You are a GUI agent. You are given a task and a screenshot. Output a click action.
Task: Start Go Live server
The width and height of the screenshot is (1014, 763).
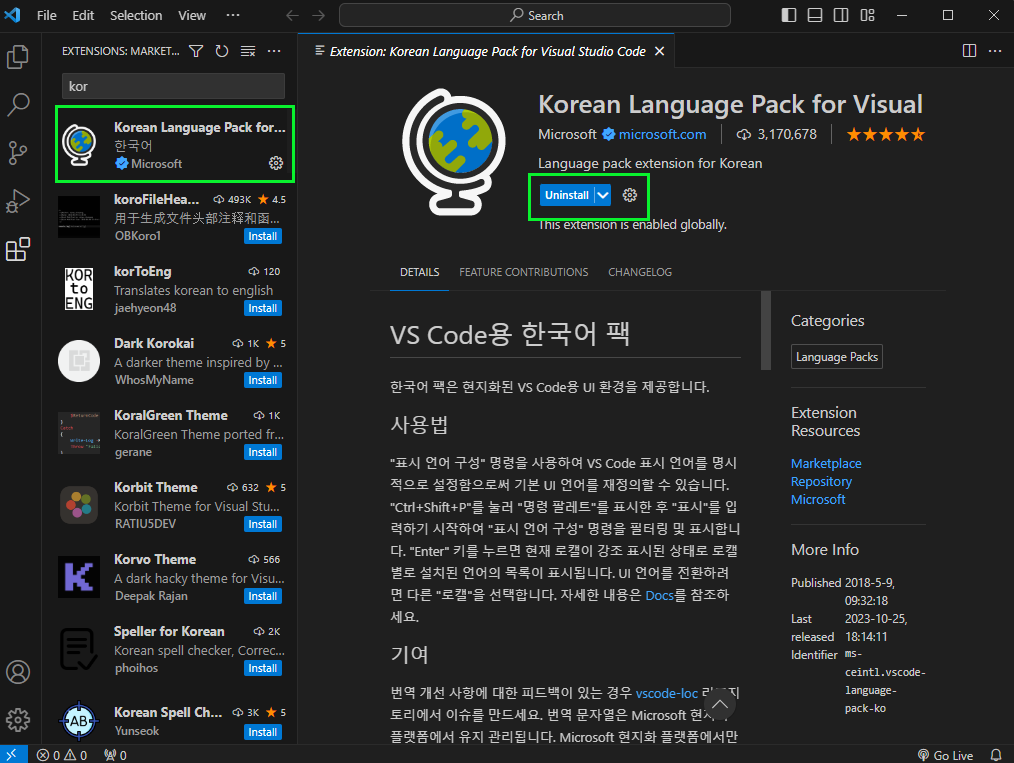tap(945, 755)
